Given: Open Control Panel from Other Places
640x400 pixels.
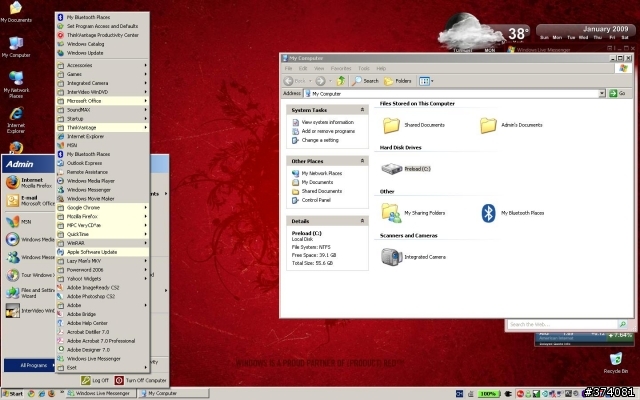Looking at the screenshot, I should point(311,200).
